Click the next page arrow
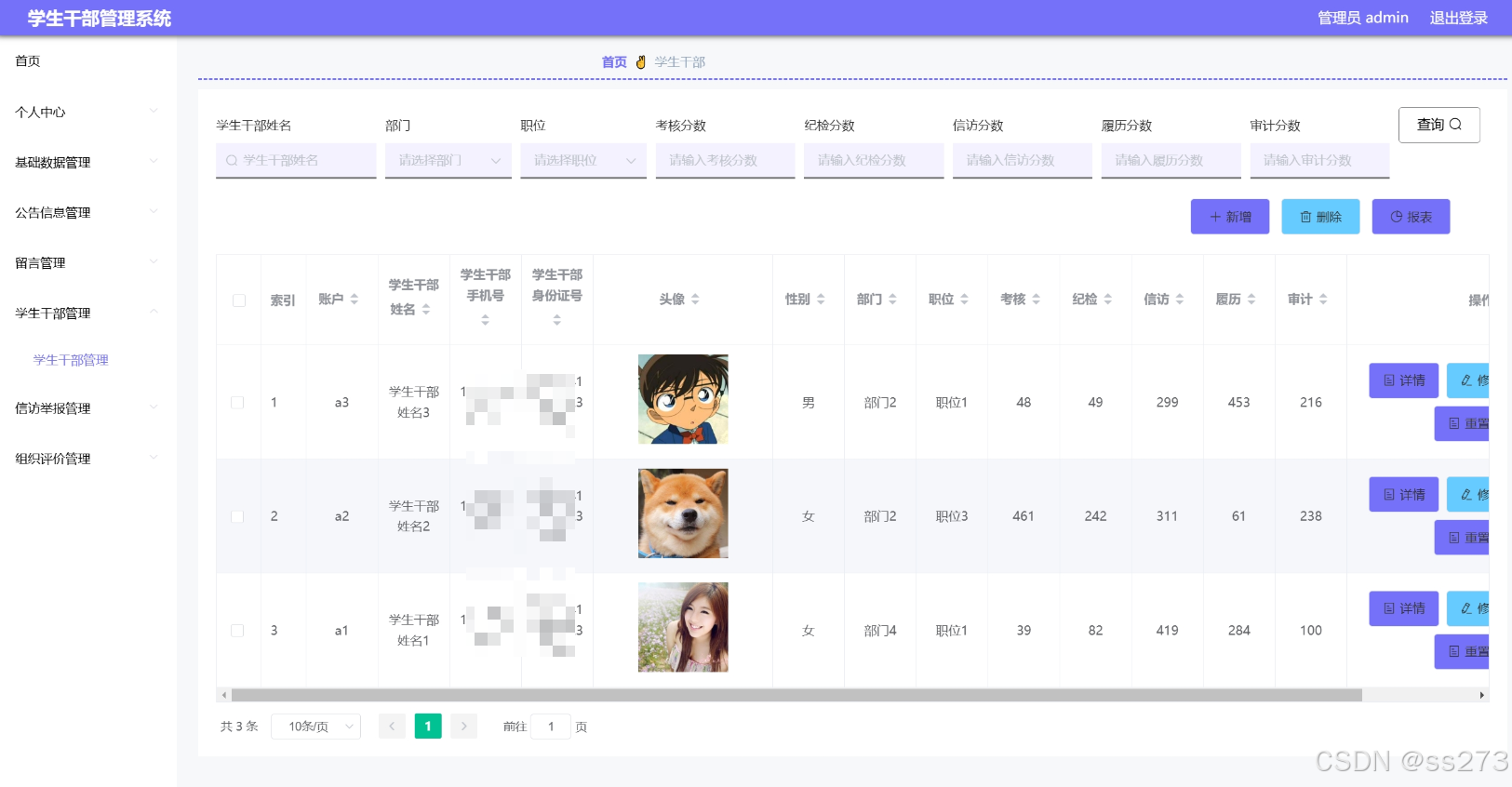The height and width of the screenshot is (787, 1512). pos(463,727)
